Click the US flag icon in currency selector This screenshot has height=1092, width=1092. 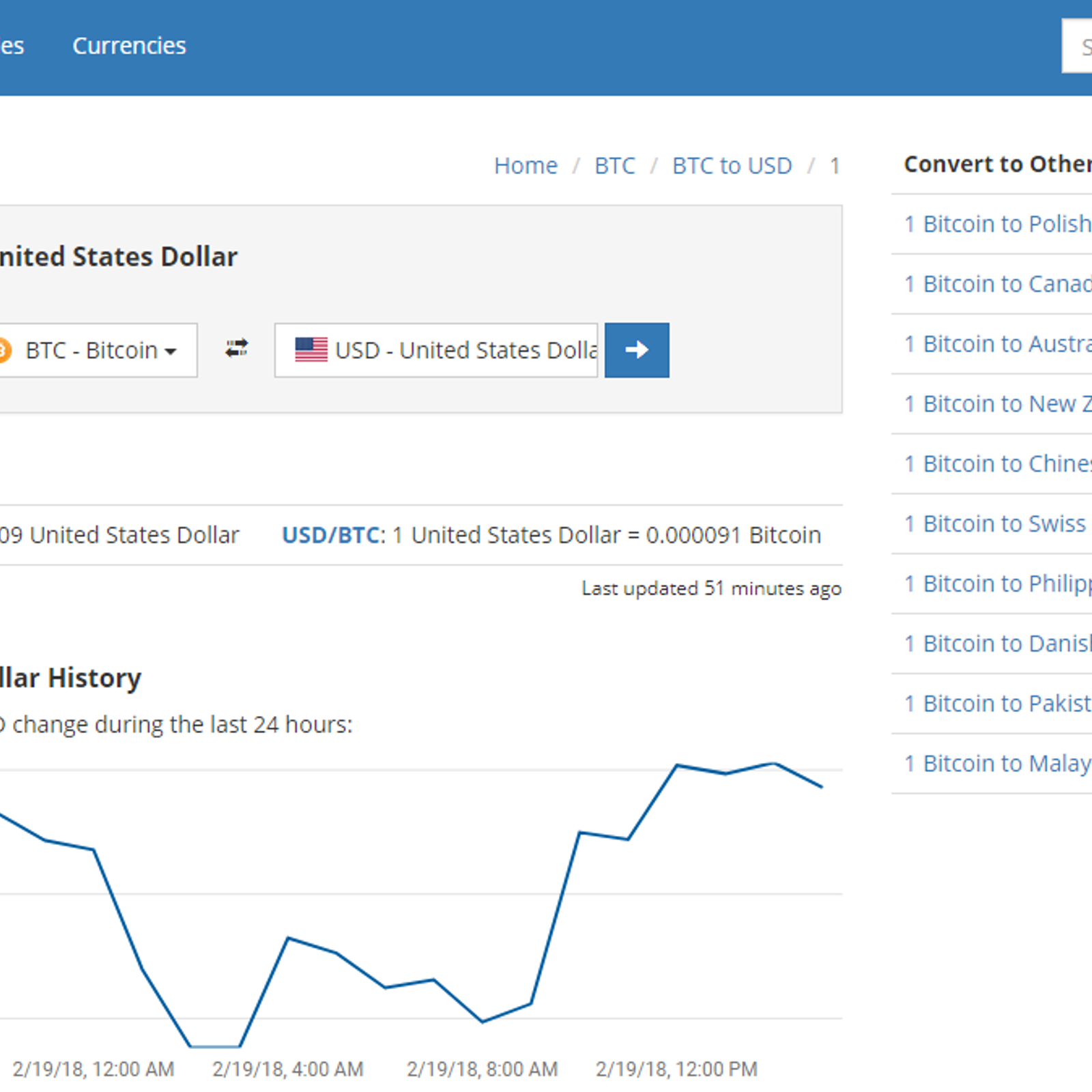click(x=311, y=350)
